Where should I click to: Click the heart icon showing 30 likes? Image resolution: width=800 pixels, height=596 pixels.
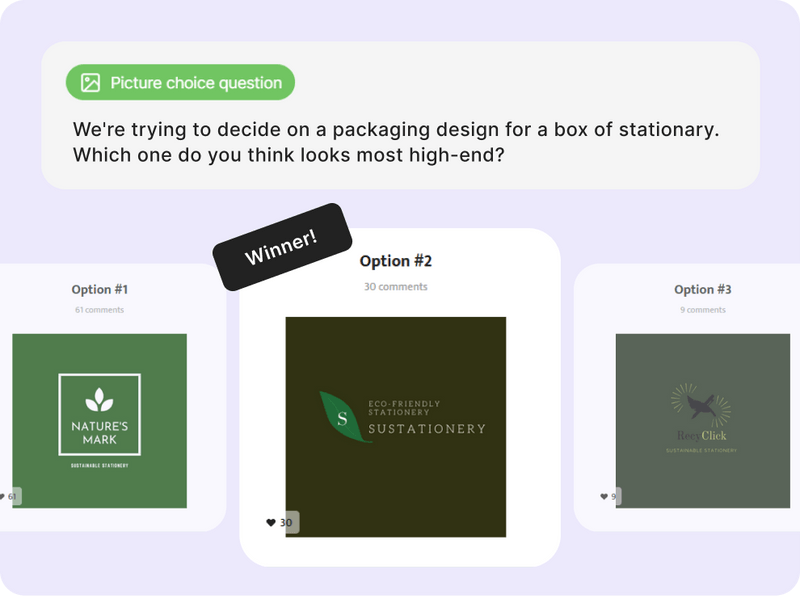pos(269,521)
